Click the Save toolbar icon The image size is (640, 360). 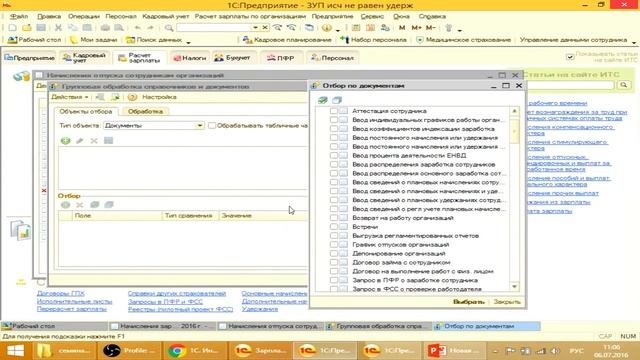tap(41, 28)
